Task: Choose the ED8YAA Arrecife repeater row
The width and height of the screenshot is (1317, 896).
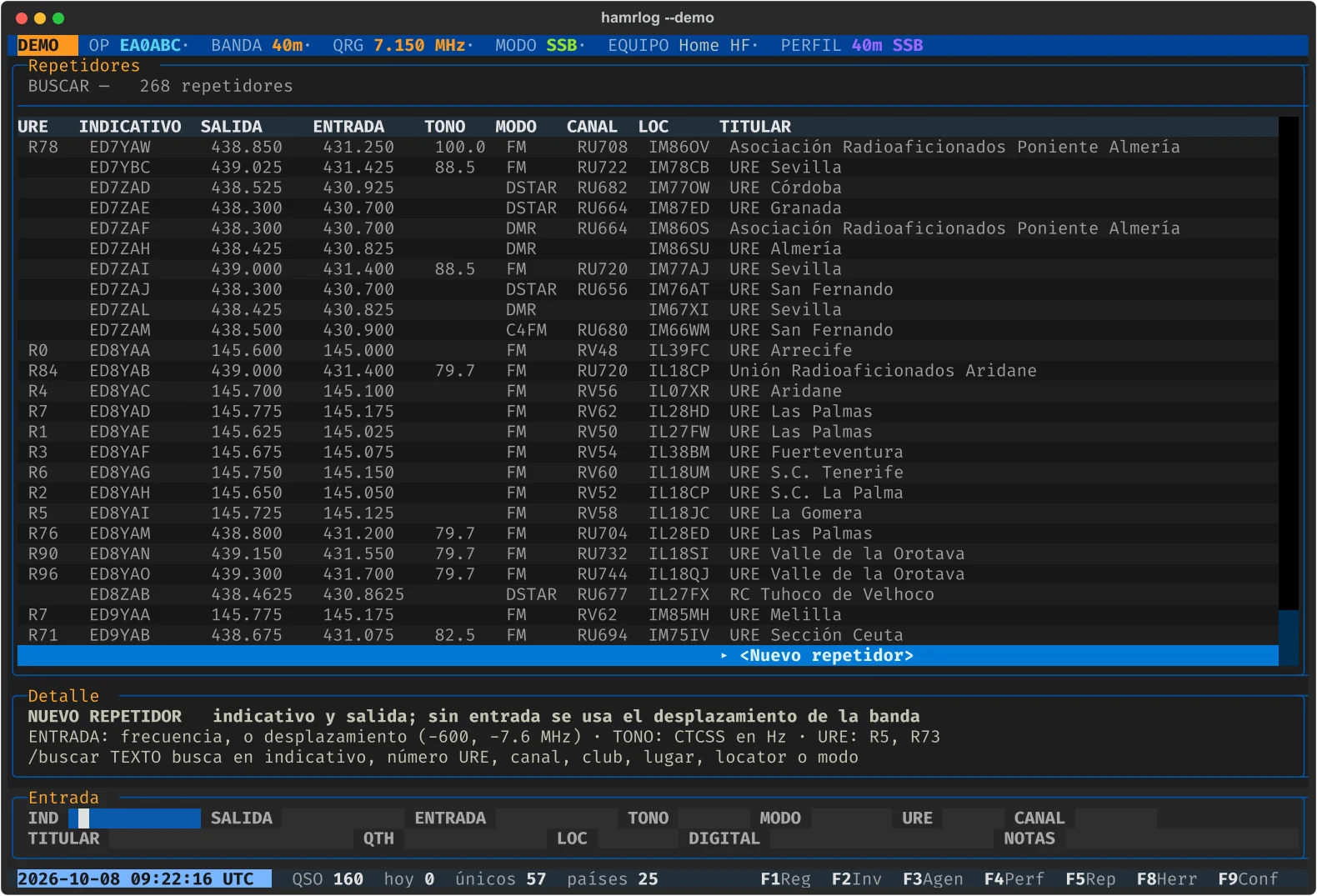Action: point(648,351)
